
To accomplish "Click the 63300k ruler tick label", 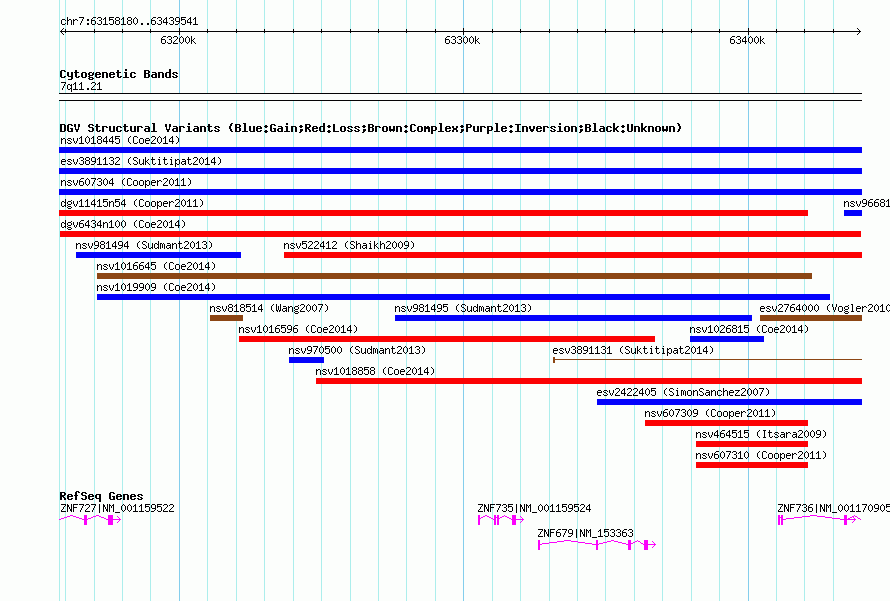I will click(462, 40).
